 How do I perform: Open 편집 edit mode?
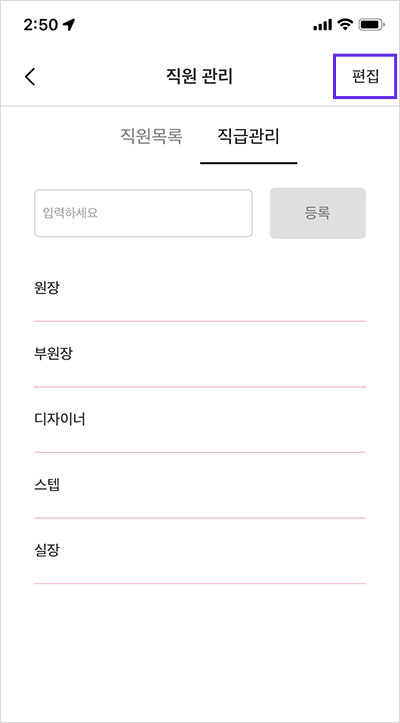tap(365, 77)
